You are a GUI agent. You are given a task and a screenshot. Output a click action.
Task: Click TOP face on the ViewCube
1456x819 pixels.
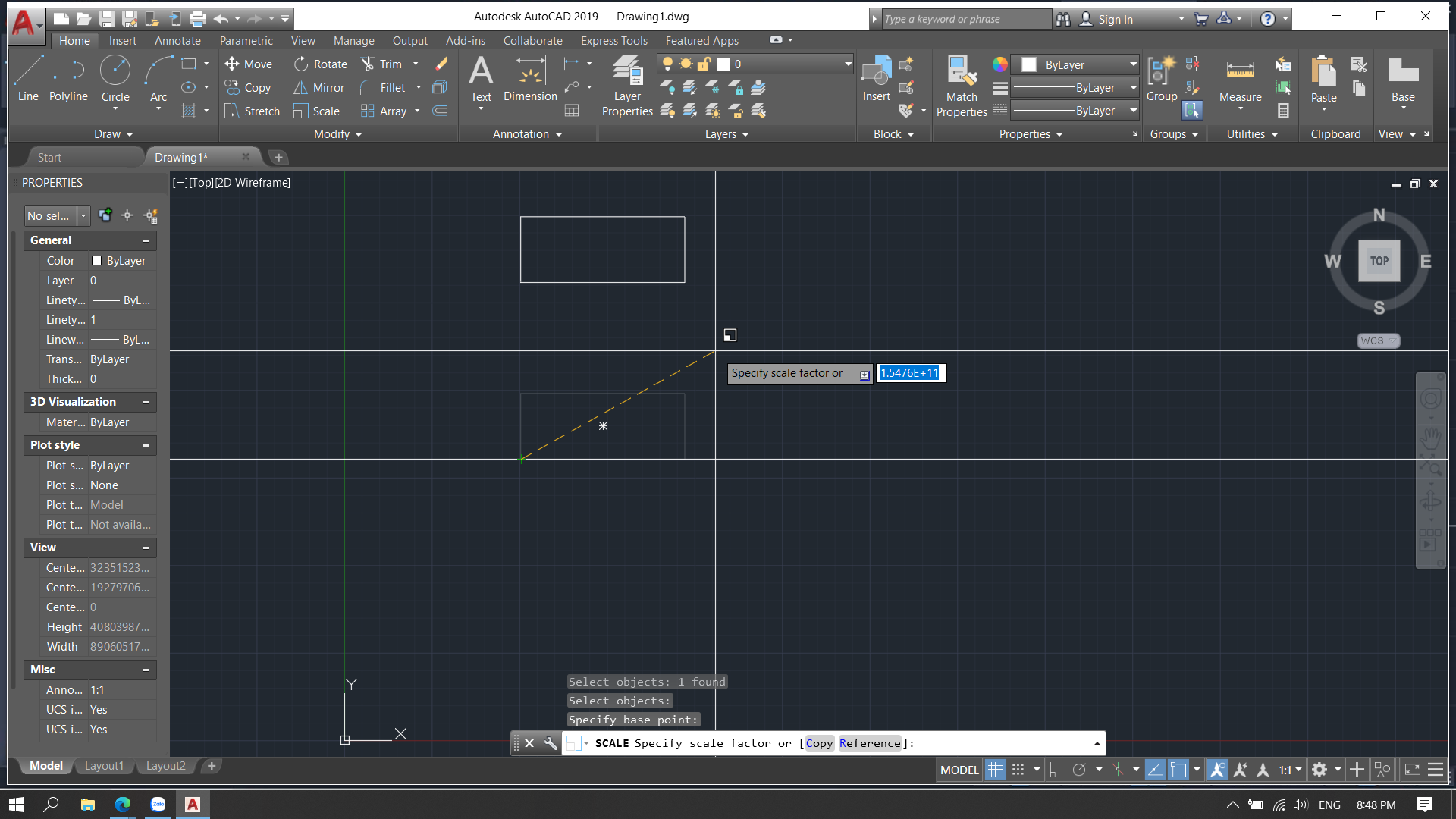coord(1379,261)
